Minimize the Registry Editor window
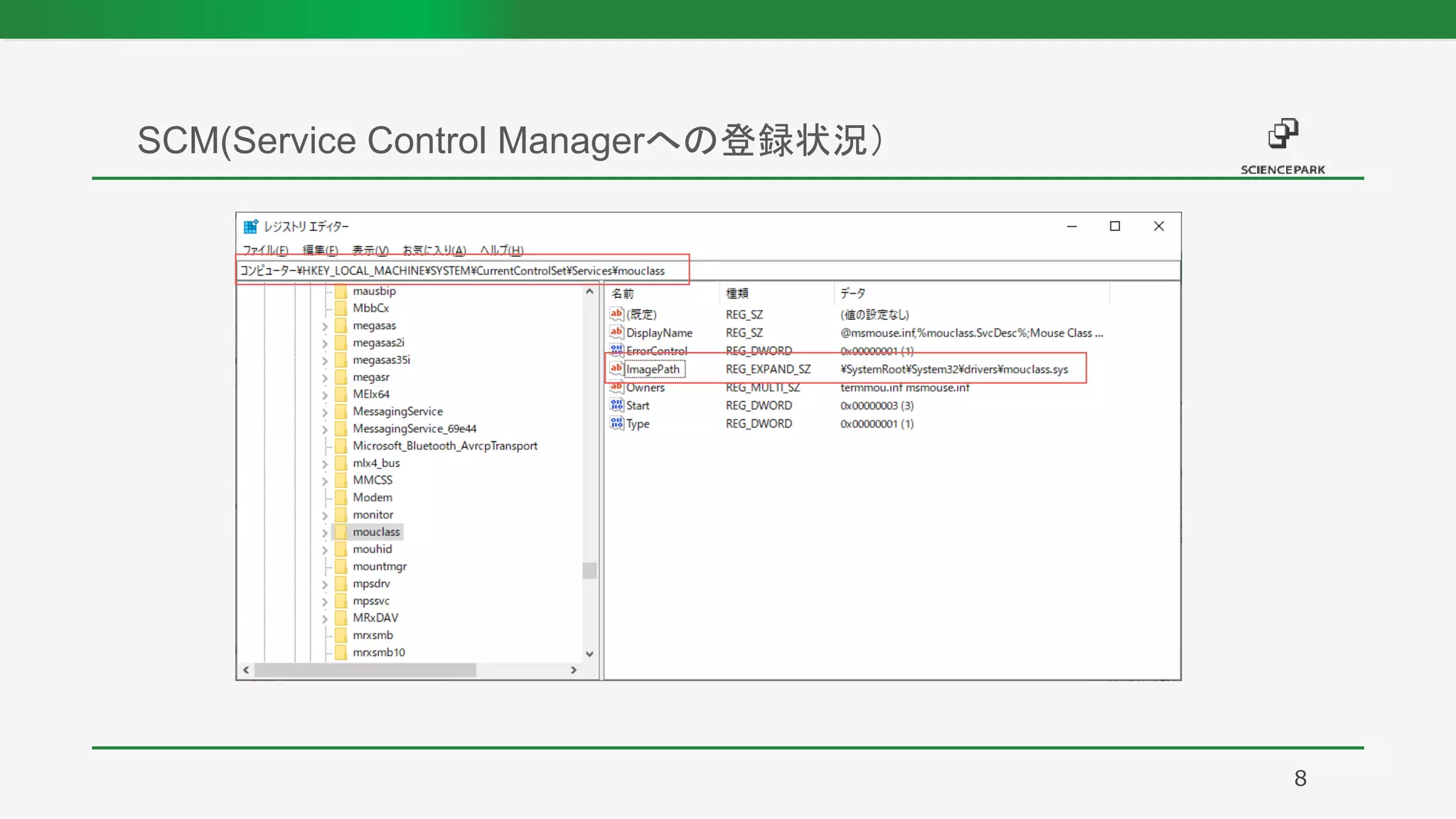 (1071, 226)
